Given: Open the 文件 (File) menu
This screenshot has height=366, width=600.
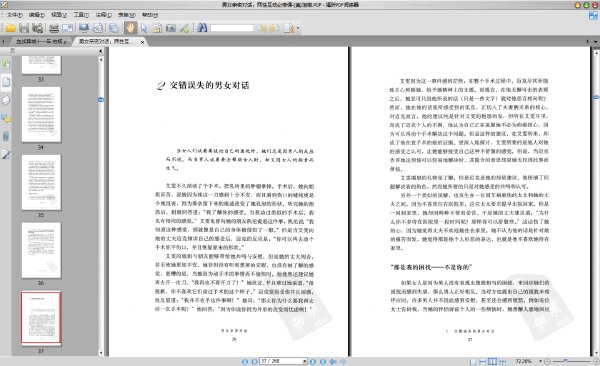Looking at the screenshot, I should (14, 15).
